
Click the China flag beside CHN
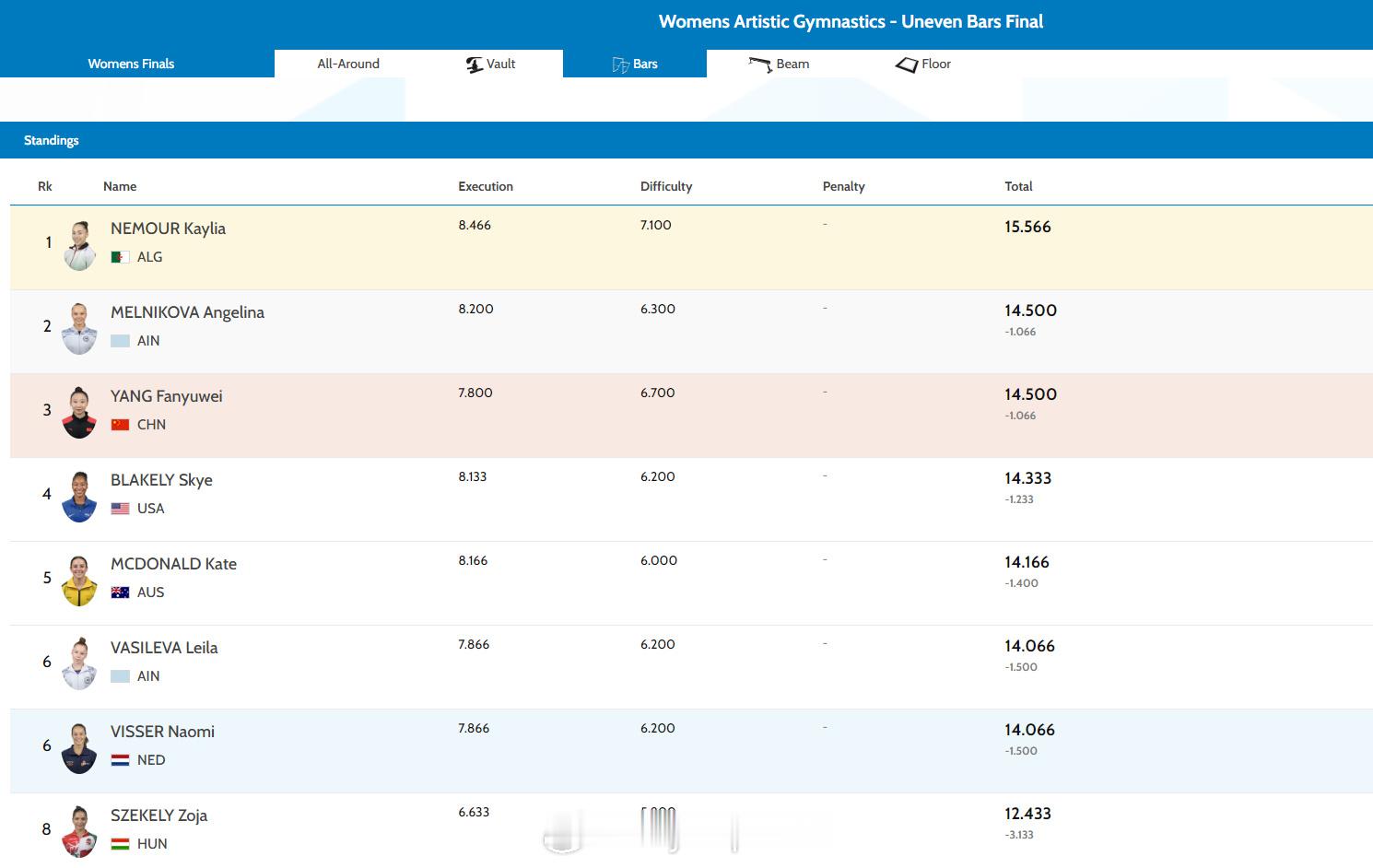[x=120, y=425]
